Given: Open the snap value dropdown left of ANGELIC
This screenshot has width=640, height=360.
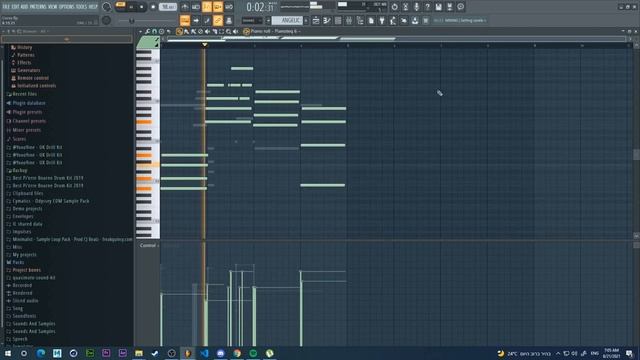Looking at the screenshot, I should [253, 20].
